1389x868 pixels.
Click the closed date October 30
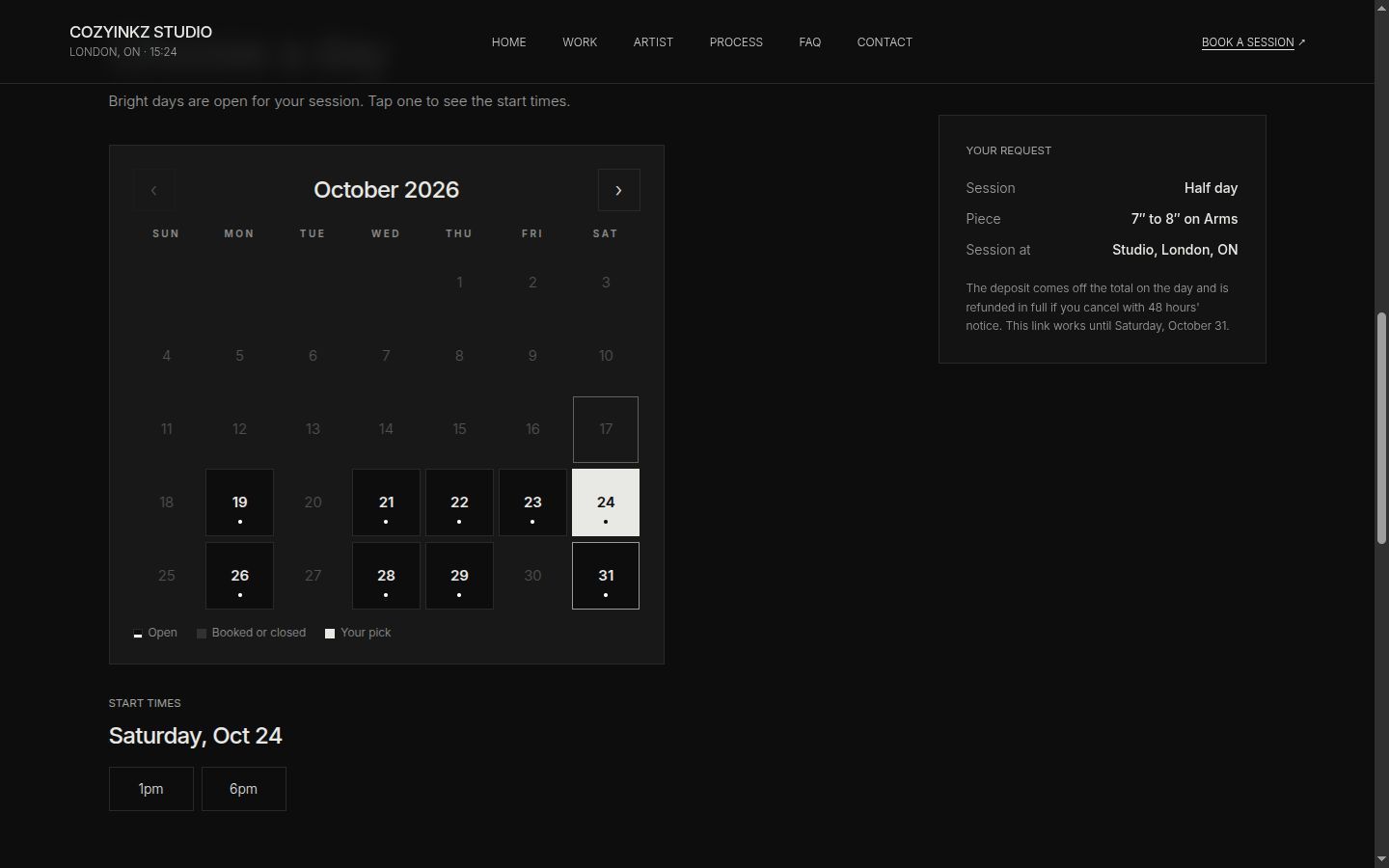click(x=532, y=576)
